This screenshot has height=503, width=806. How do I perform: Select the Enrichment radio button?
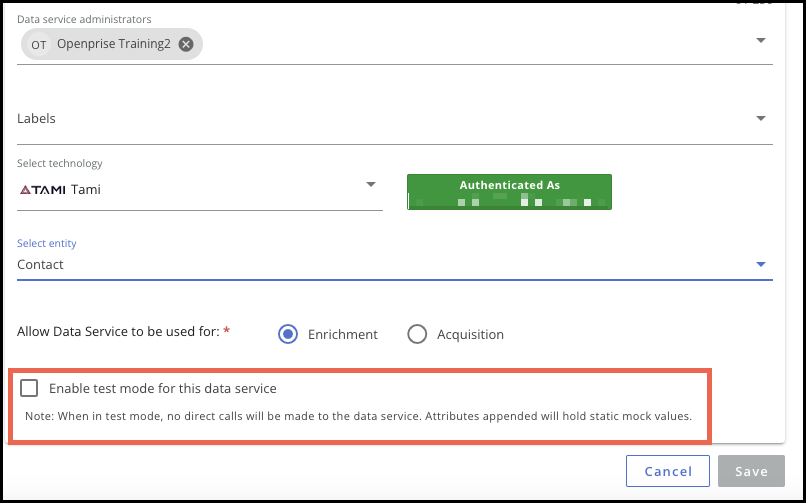[288, 334]
